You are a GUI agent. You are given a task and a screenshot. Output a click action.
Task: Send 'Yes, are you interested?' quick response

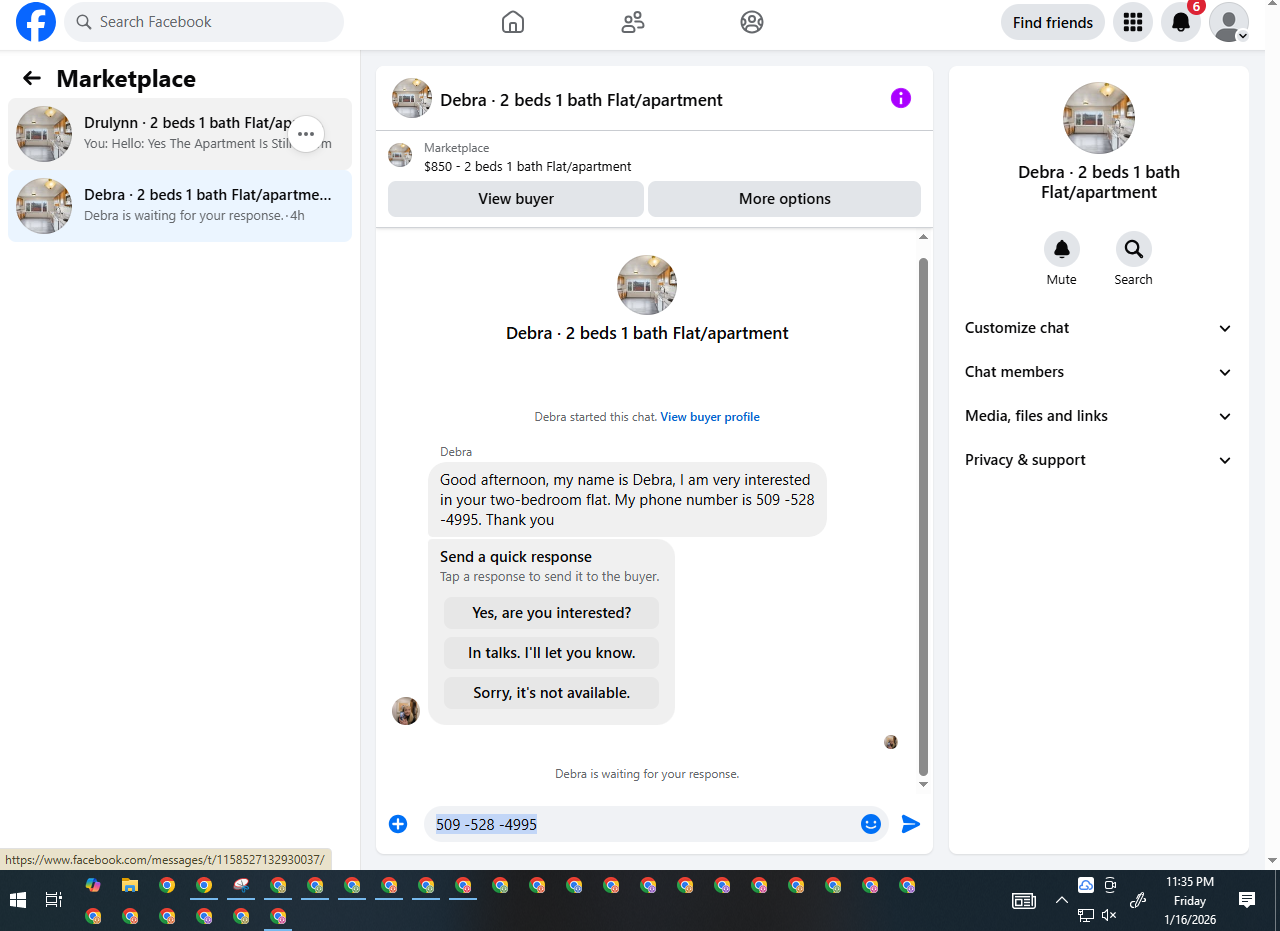[x=551, y=613]
